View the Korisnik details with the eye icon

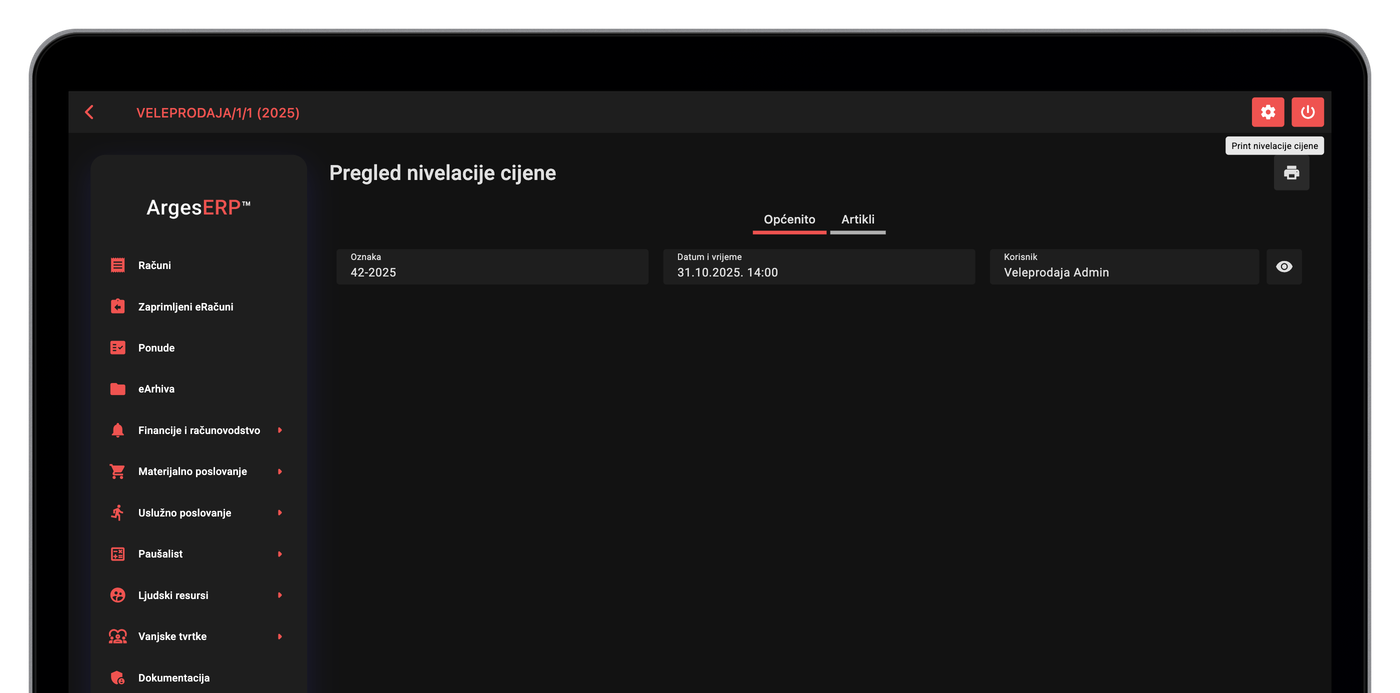point(1284,267)
